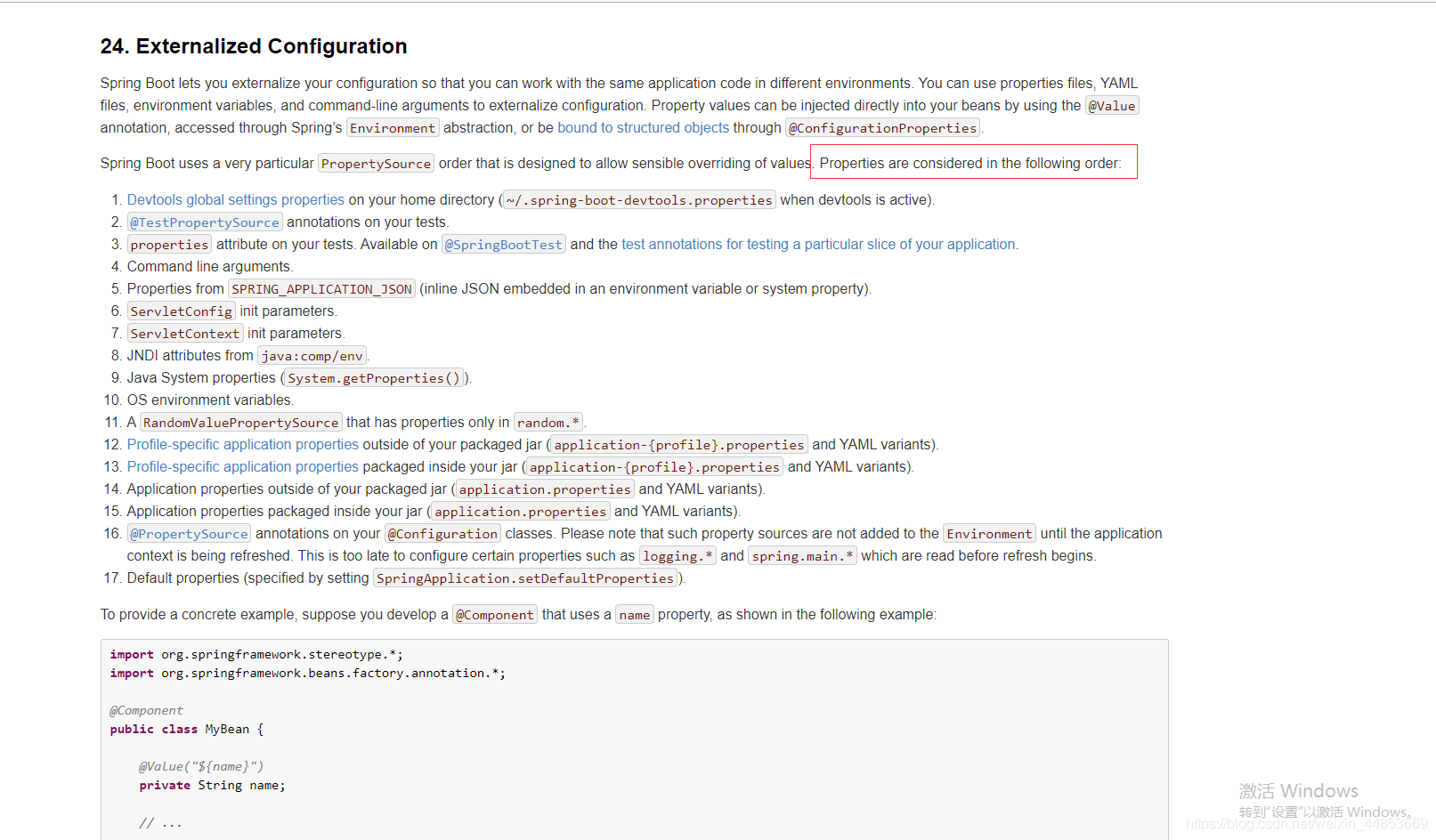Viewport: 1436px width, 840px height.
Task: Click SPRING_APPLICATION_JSON code text
Action: tap(321, 289)
